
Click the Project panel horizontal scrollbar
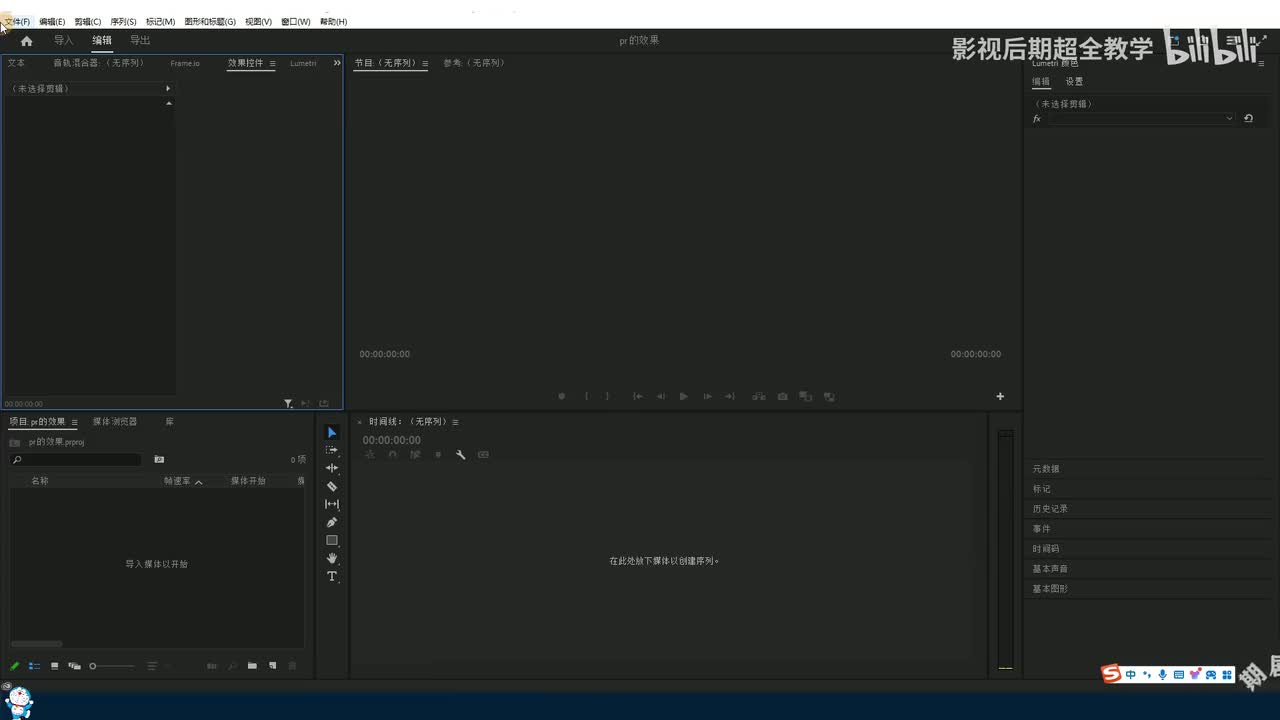pos(36,644)
